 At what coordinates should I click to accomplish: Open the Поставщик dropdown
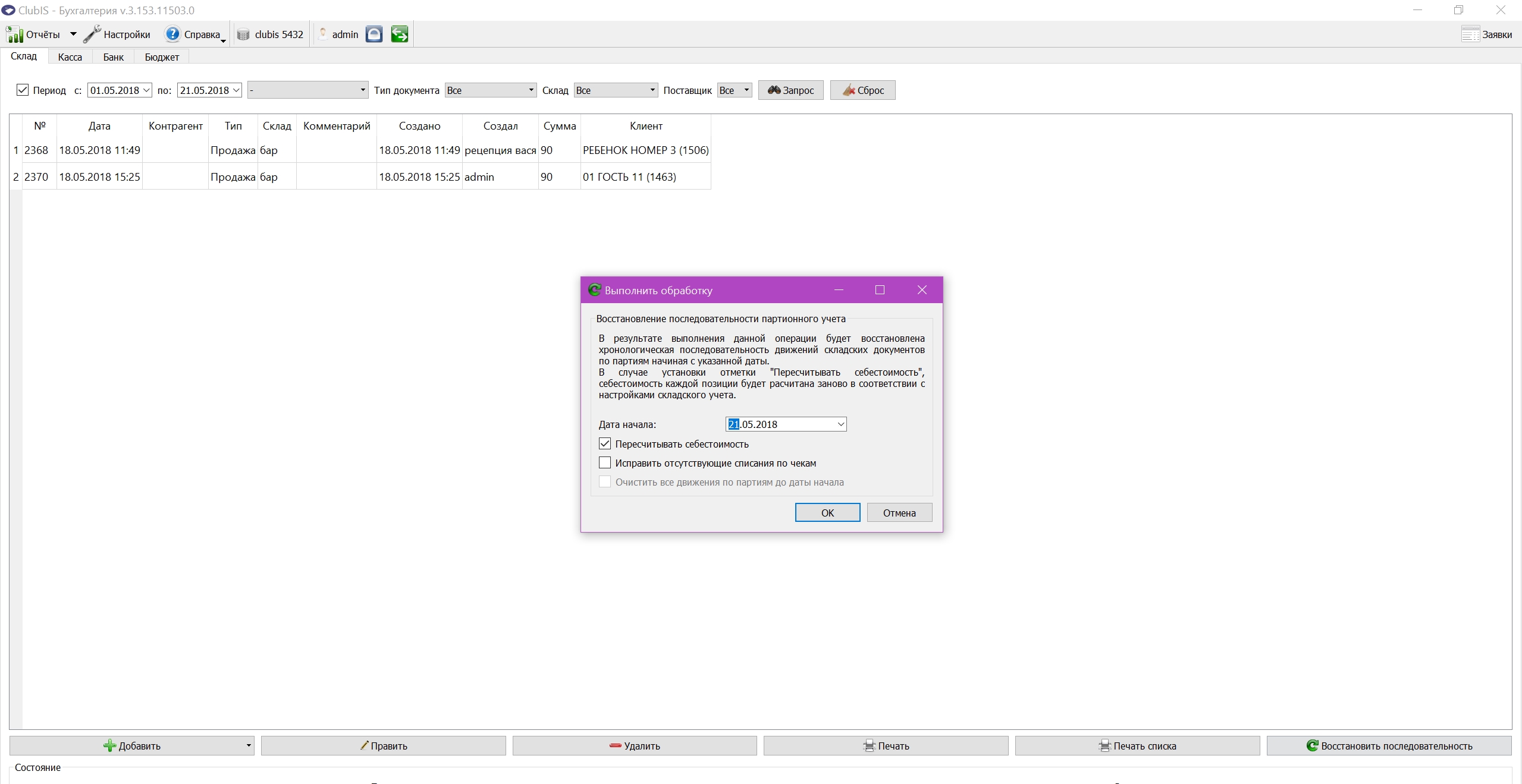[735, 90]
